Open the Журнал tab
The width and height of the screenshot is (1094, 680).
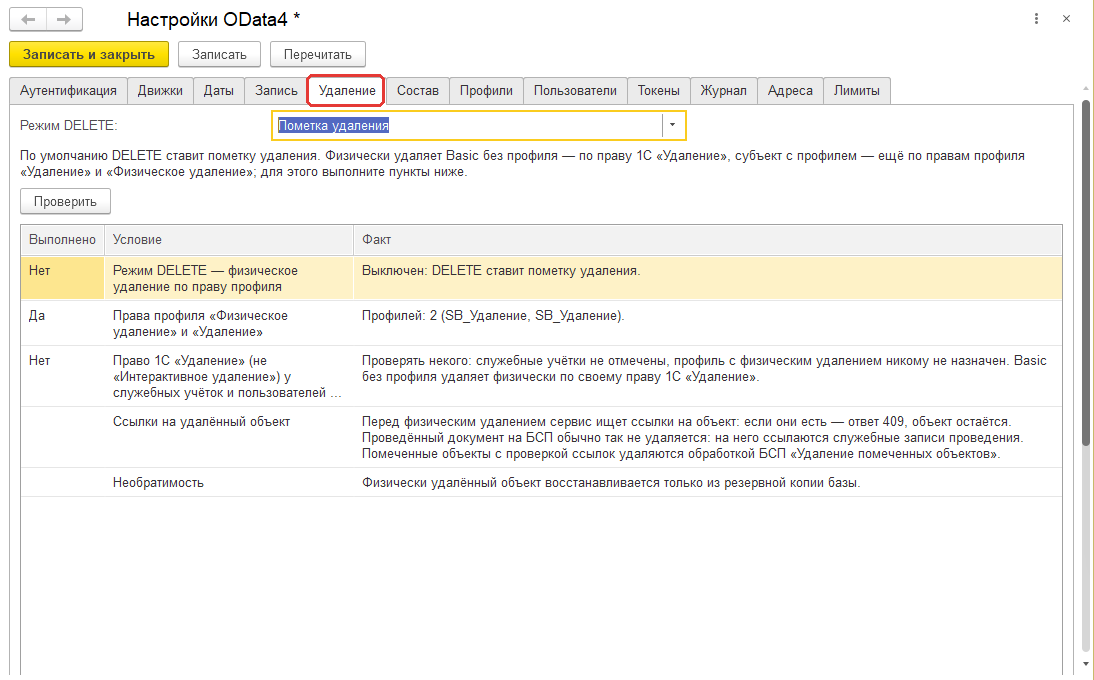click(724, 91)
